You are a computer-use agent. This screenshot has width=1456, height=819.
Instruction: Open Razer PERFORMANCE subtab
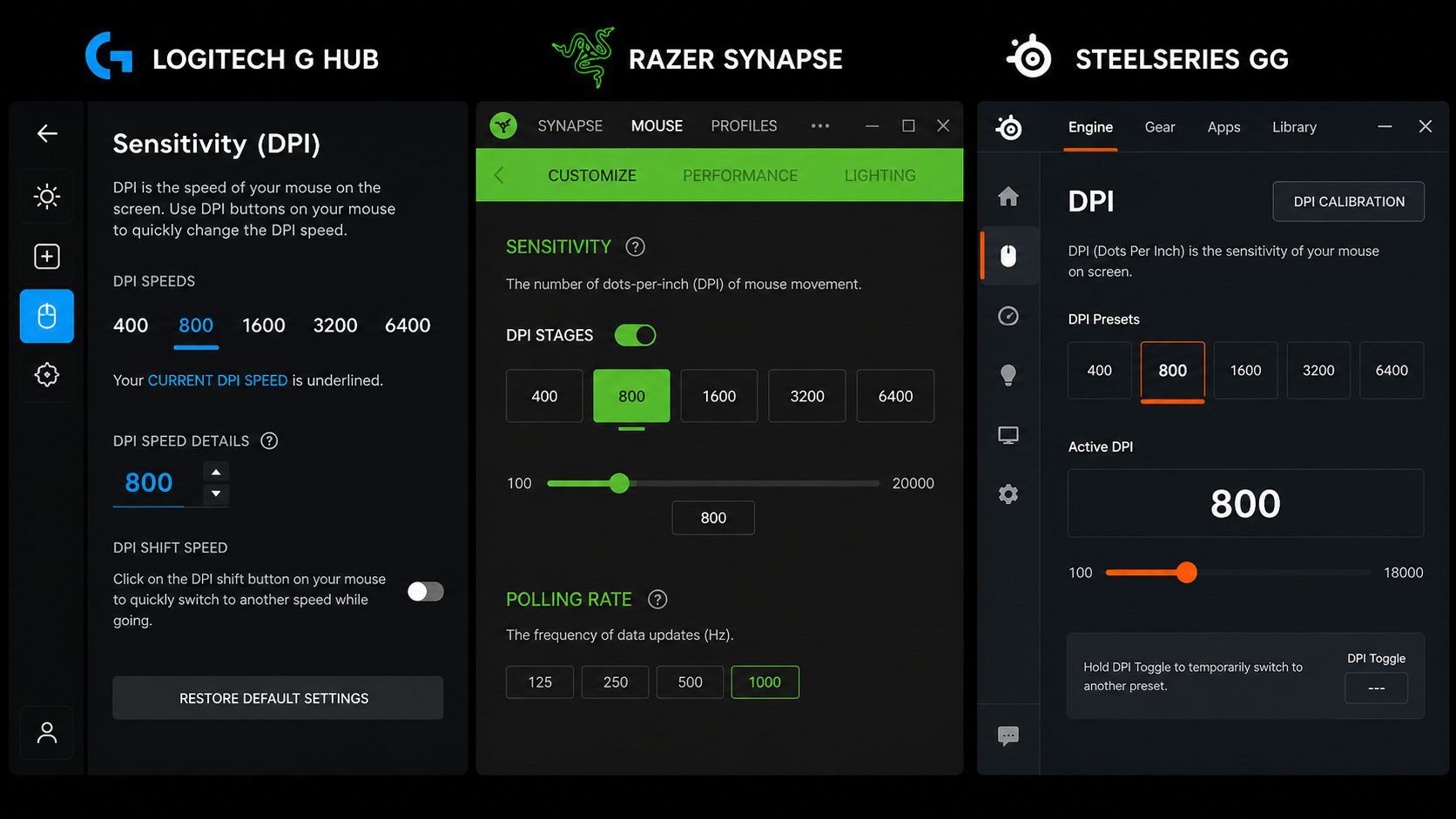click(740, 176)
